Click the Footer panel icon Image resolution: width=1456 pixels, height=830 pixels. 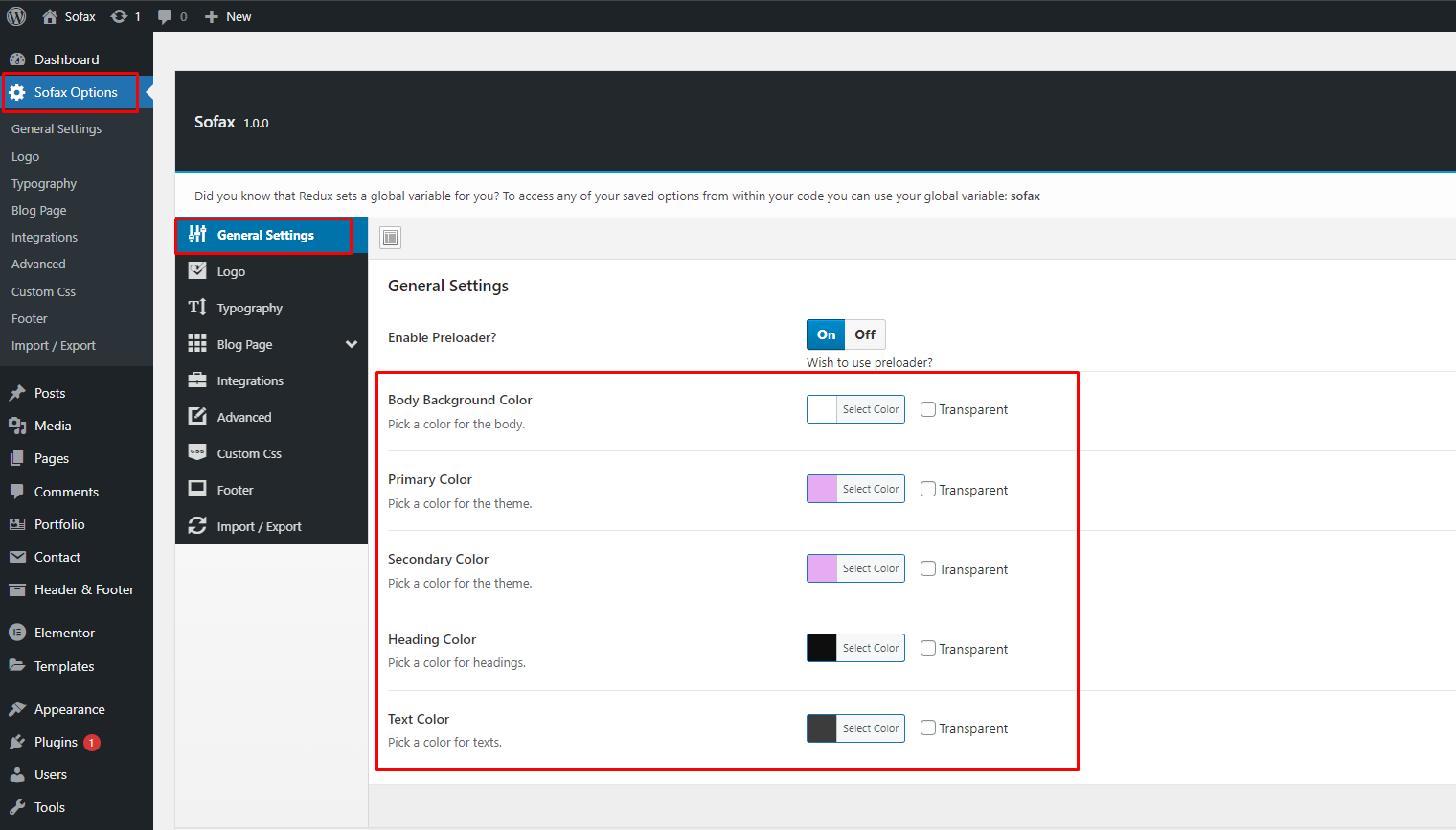pyautogui.click(x=197, y=490)
